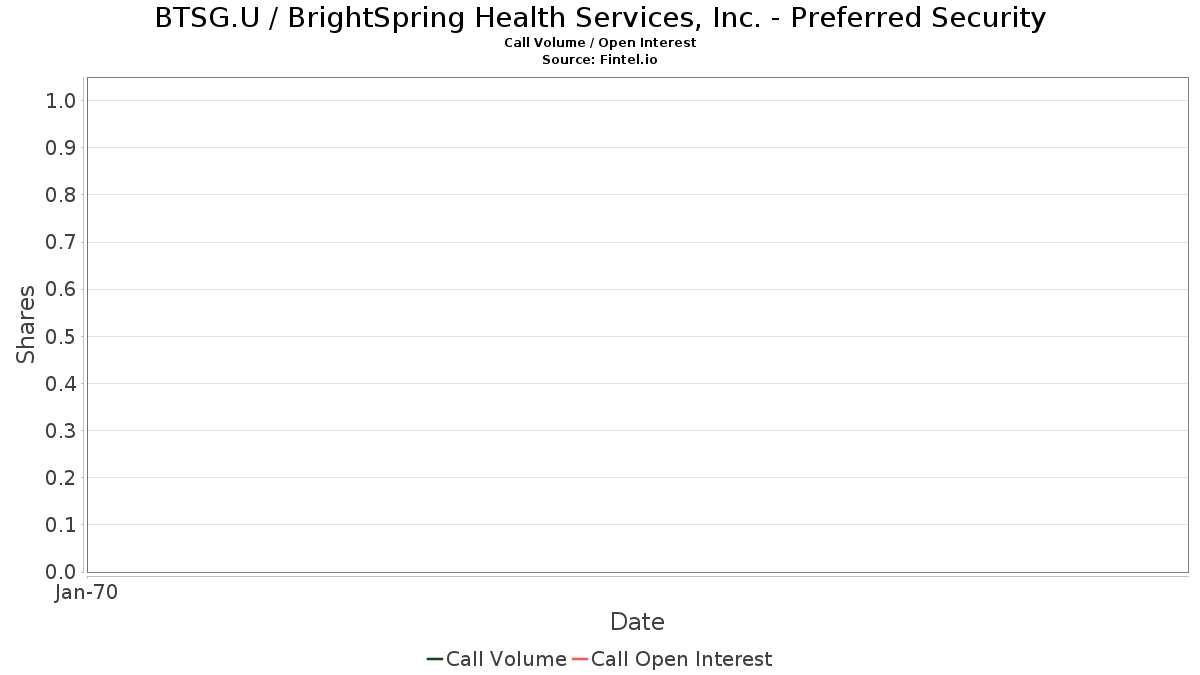
Task: Click the 0.7 value on the Shares axis
Action: 61,242
